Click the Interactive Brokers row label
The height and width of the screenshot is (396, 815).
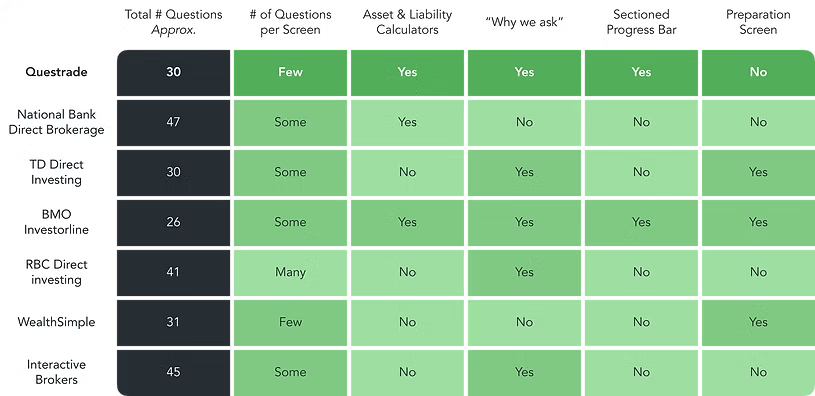click(x=56, y=372)
